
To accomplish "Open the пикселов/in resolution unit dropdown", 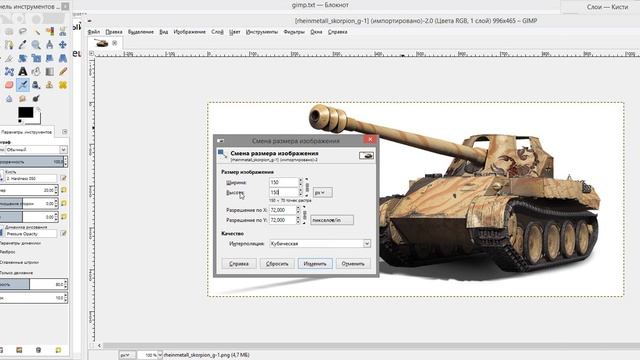I will (332, 220).
